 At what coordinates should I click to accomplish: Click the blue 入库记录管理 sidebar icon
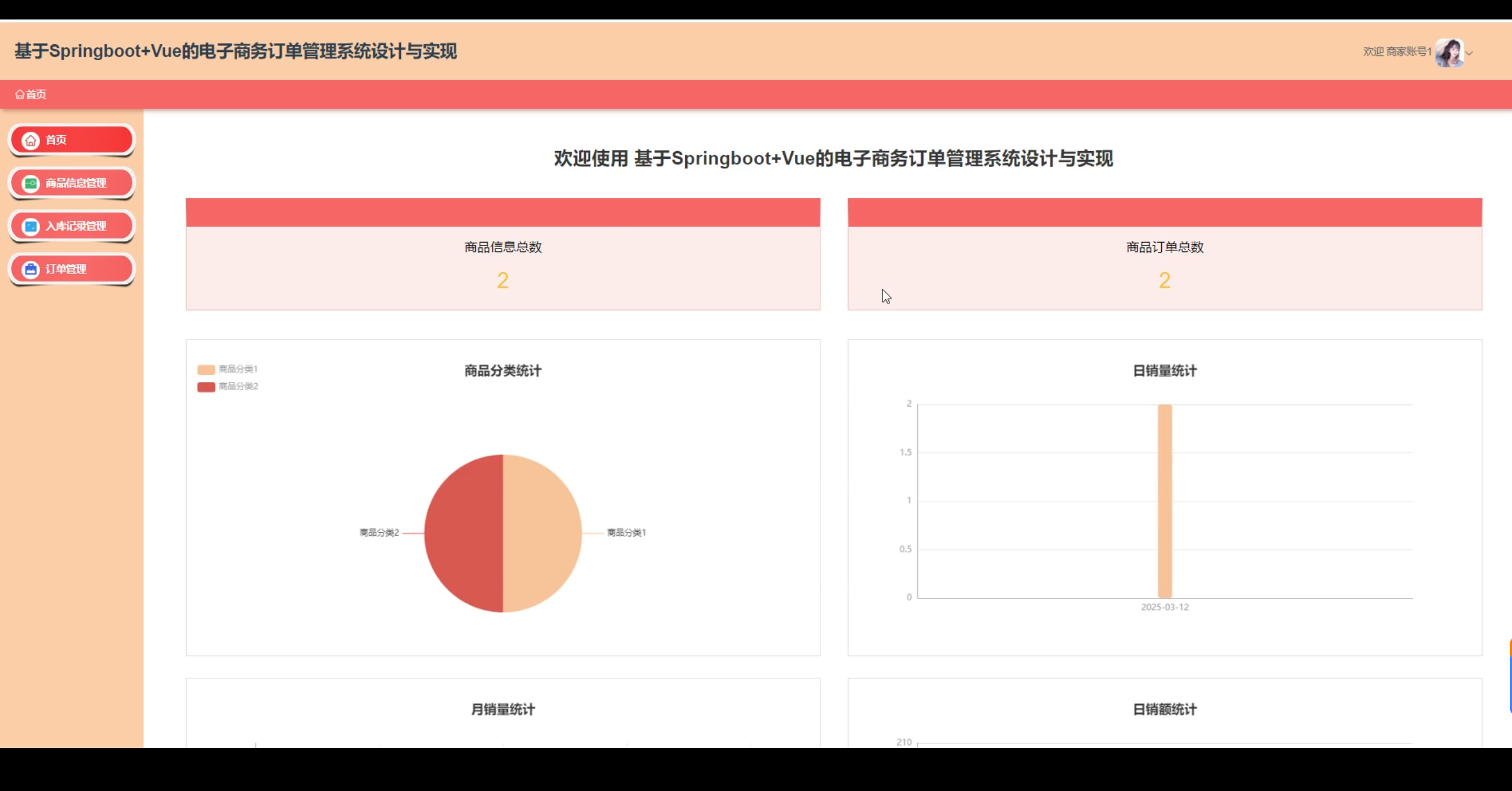coord(31,227)
